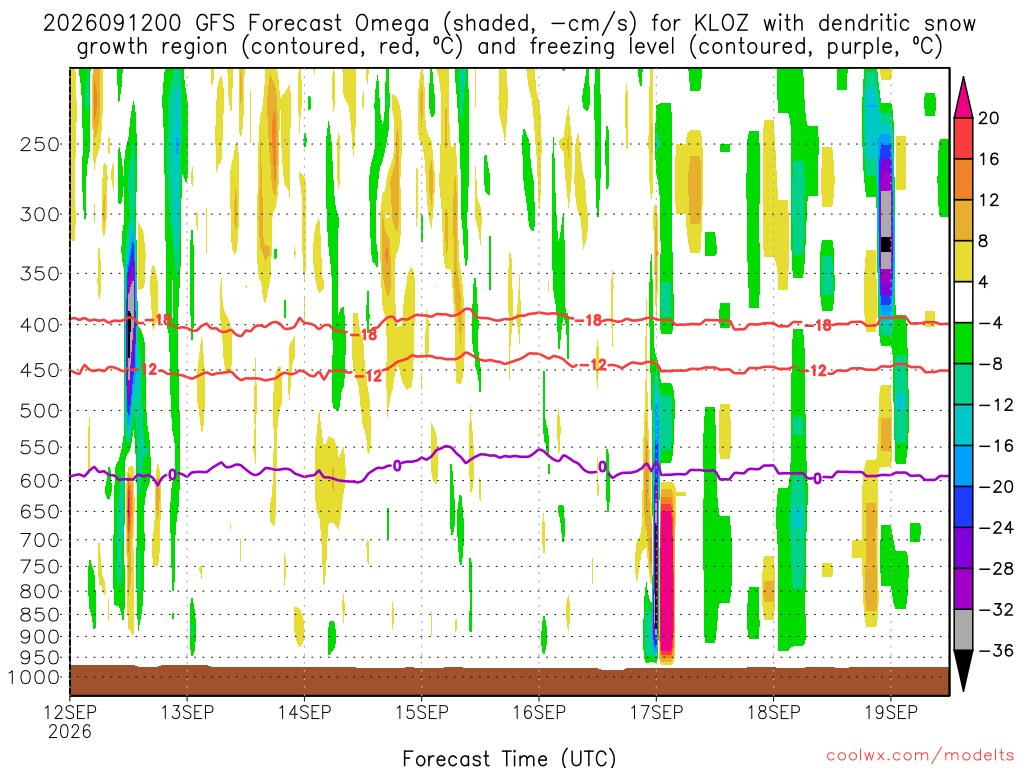Click the black omega core near 19SEP aloft
The image size is (1024, 768).
click(886, 244)
